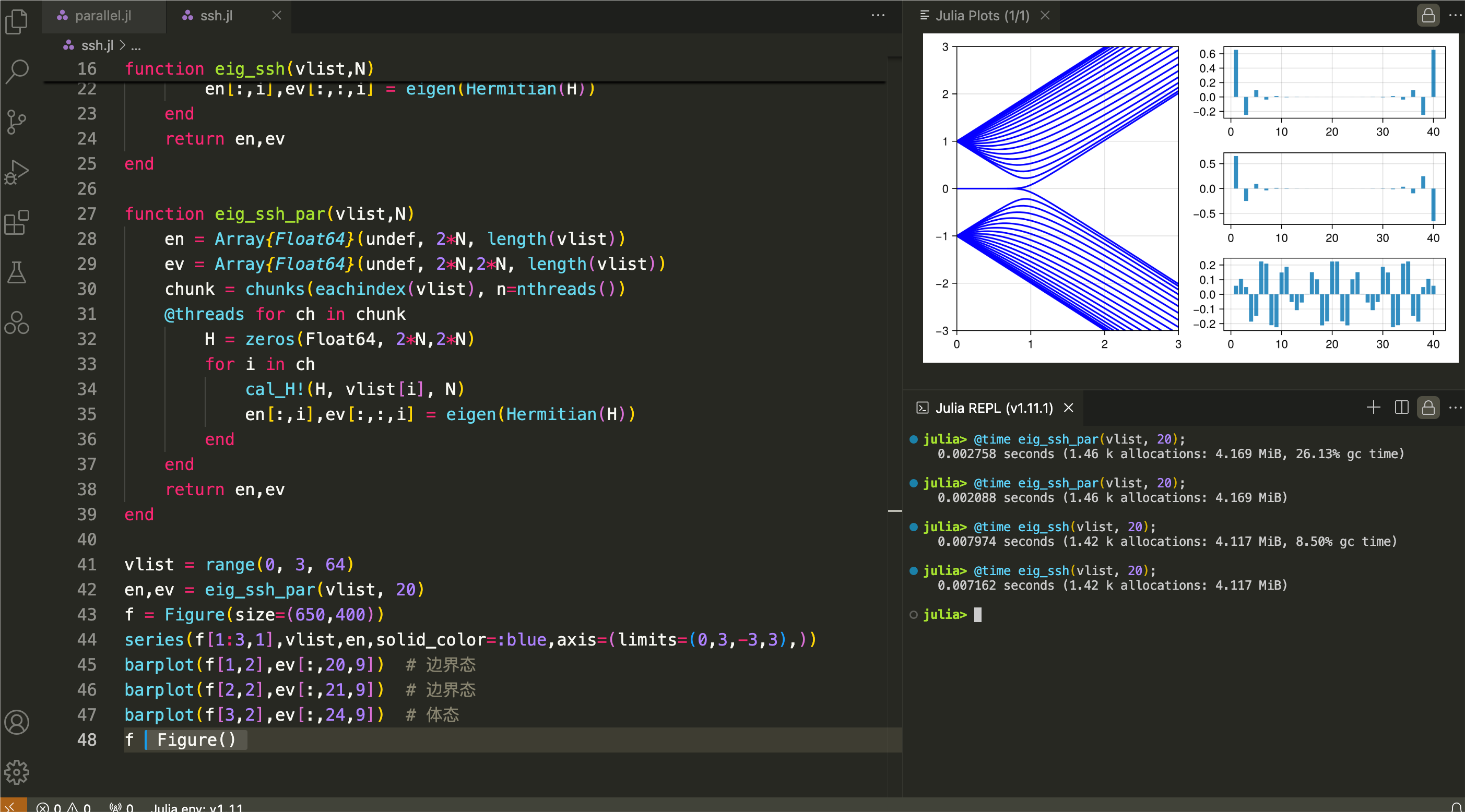Open the Julia three-circles view icon
The image size is (1465, 812).
click(x=17, y=323)
